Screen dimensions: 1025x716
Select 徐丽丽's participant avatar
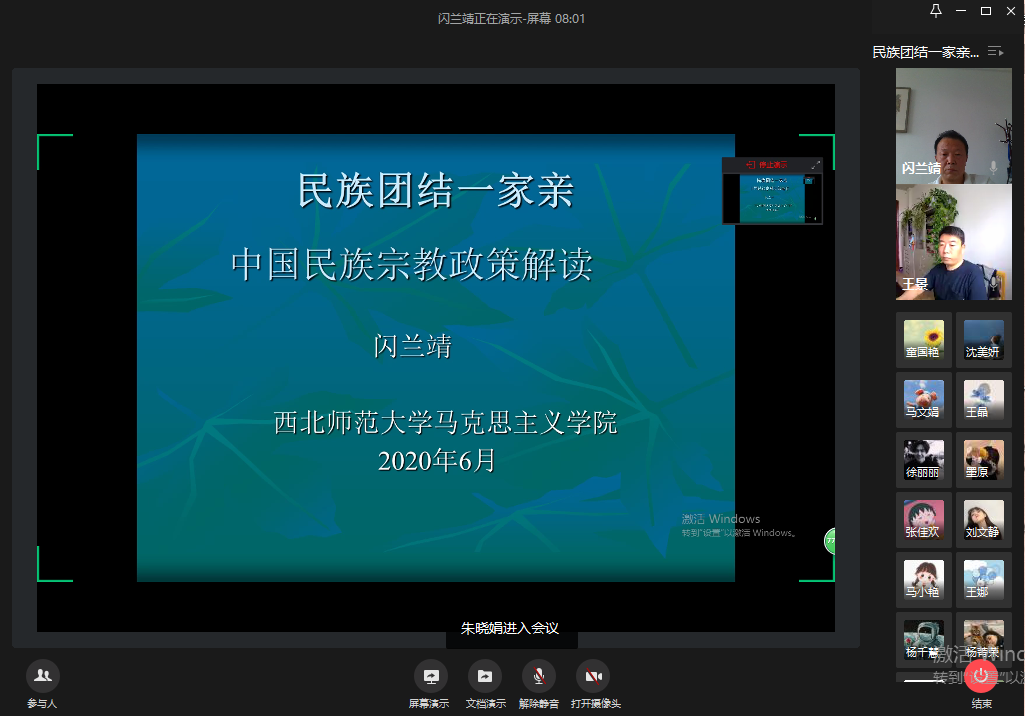tap(923, 457)
